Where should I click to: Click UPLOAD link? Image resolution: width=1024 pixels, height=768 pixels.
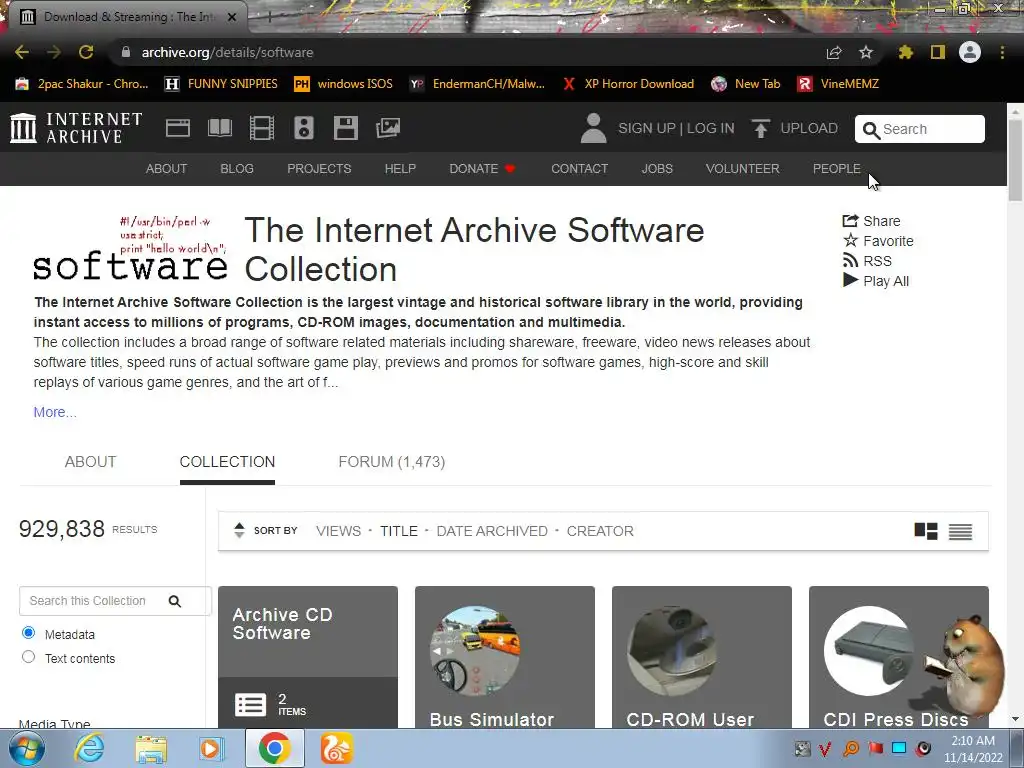(808, 128)
